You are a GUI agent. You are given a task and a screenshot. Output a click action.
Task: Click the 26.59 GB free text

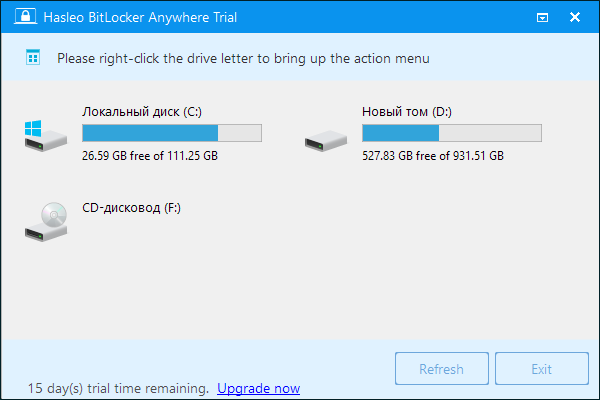click(150, 156)
